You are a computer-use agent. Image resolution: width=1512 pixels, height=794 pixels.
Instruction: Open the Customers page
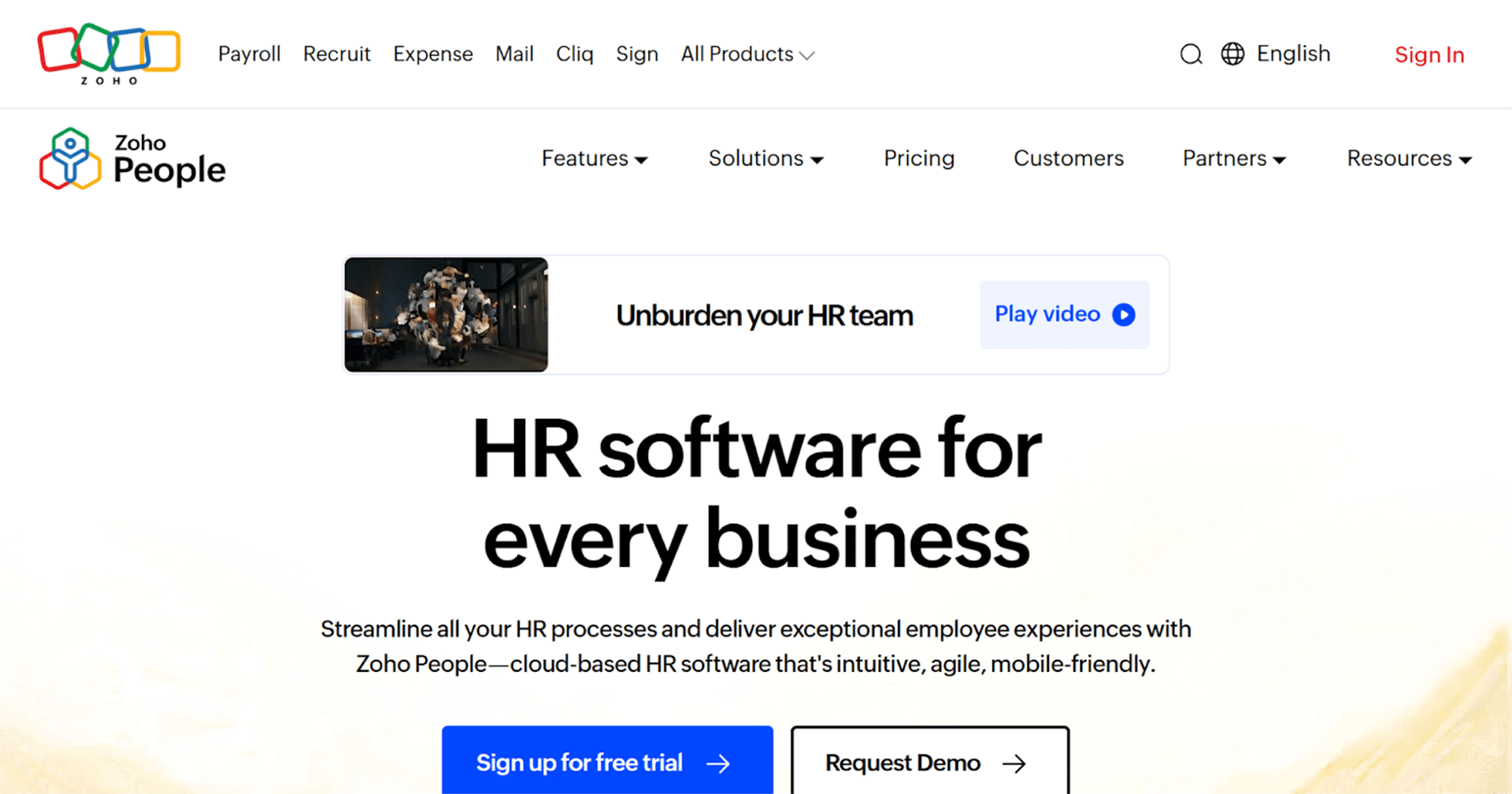pyautogui.click(x=1069, y=158)
